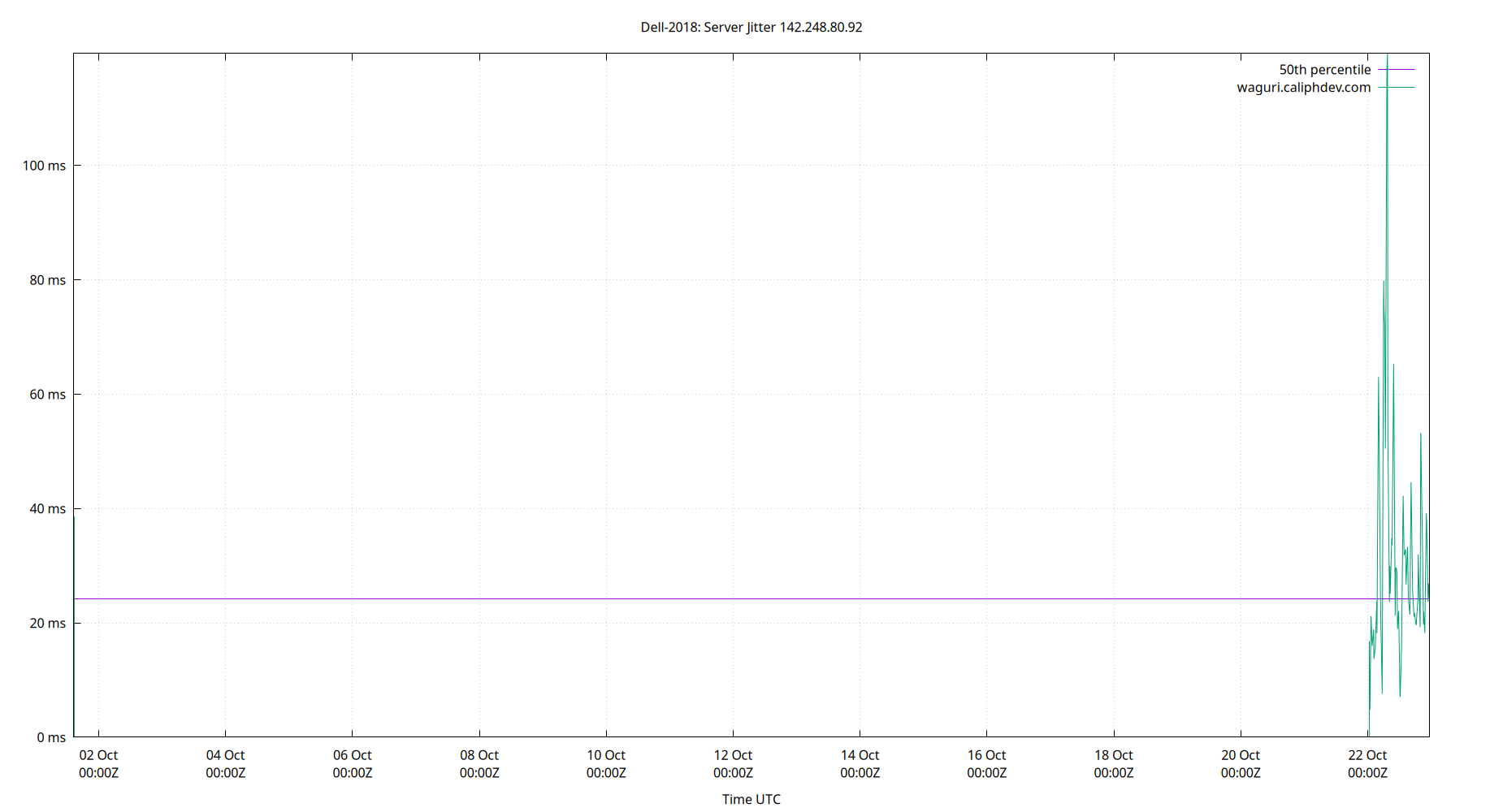Click the '16 Oct' x-axis label

click(x=986, y=755)
